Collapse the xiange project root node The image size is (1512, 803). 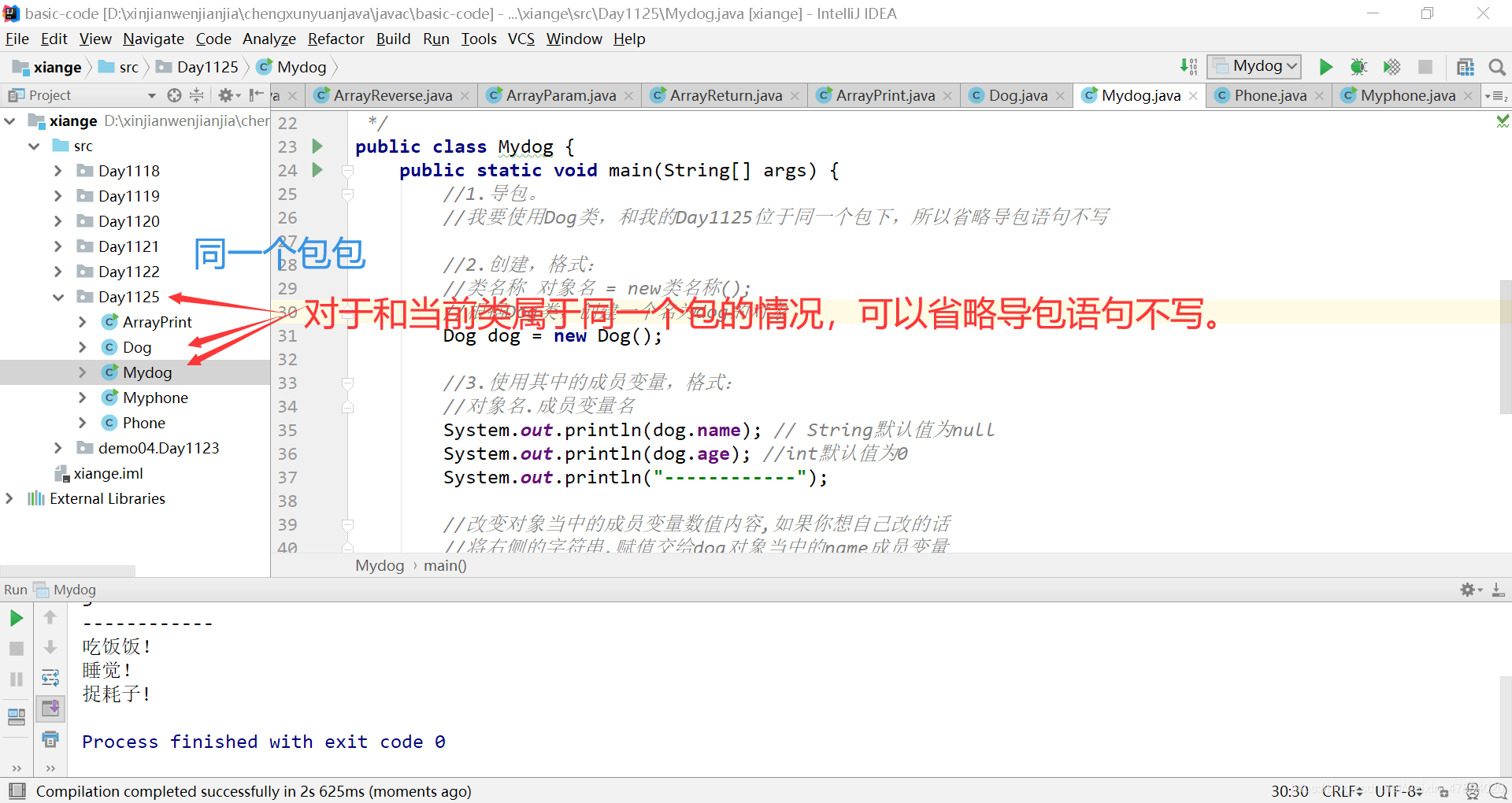point(10,121)
